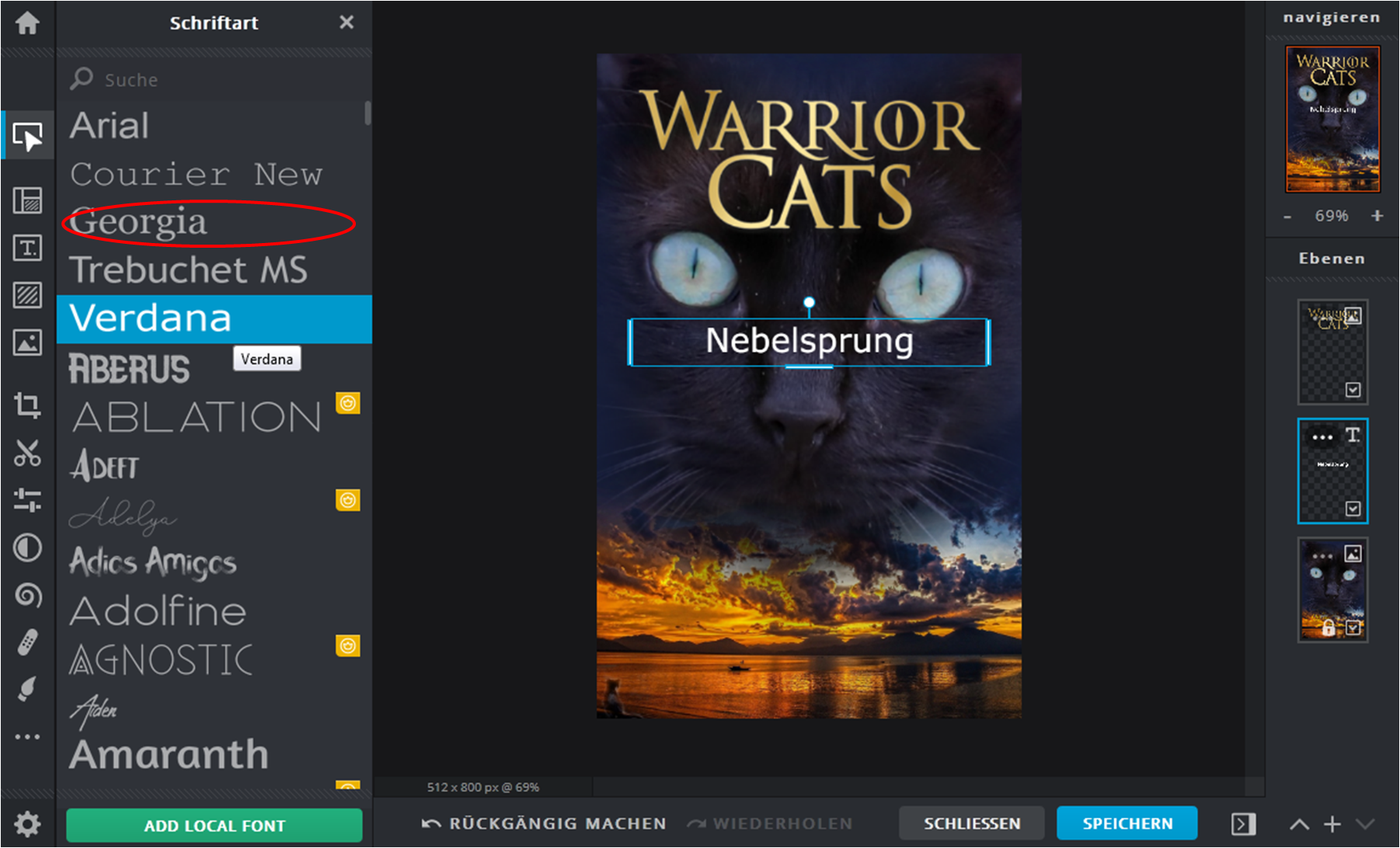Show more tools via ellipsis icon
The image size is (1400, 848).
pyautogui.click(x=27, y=736)
